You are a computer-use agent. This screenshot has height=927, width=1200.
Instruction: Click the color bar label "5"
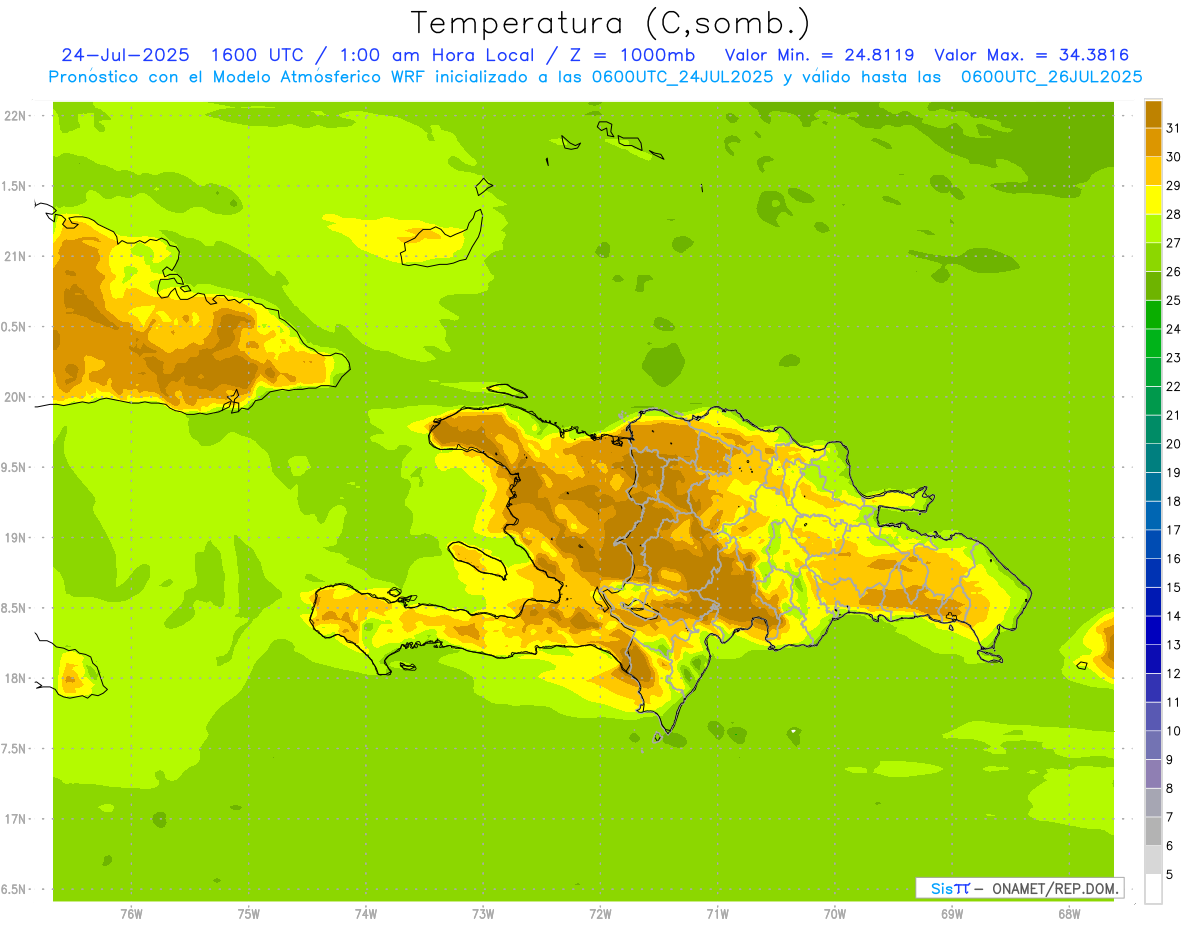(1170, 875)
